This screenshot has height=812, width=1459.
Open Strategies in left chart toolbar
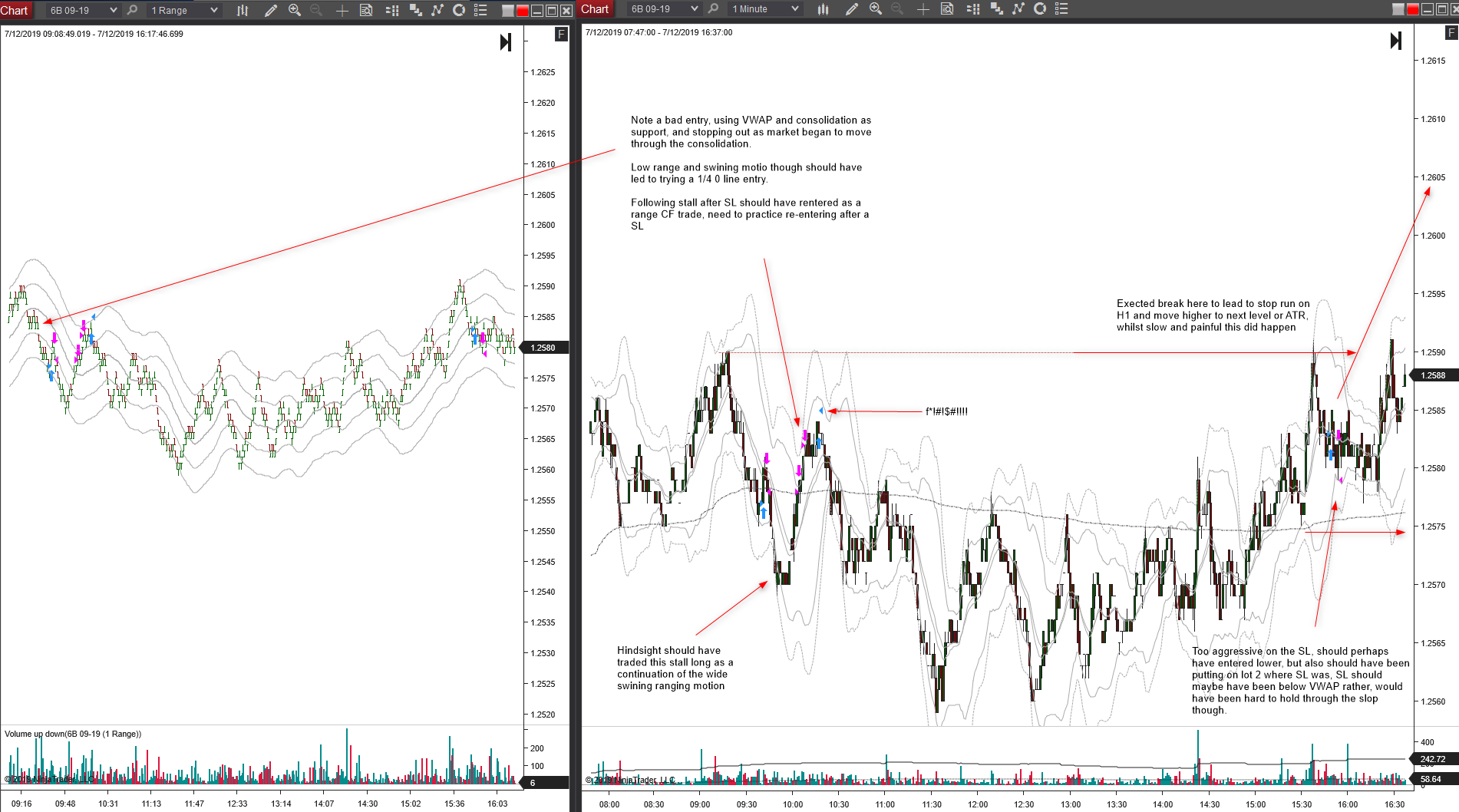tap(459, 10)
